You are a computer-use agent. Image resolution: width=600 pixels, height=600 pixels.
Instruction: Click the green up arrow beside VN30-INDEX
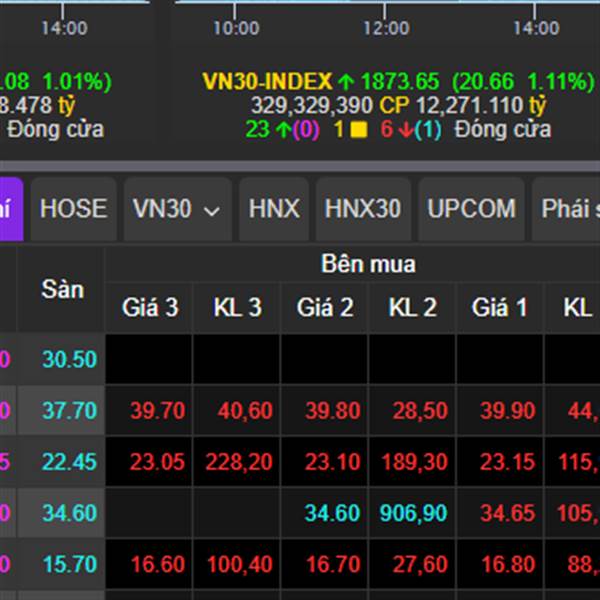point(346,82)
